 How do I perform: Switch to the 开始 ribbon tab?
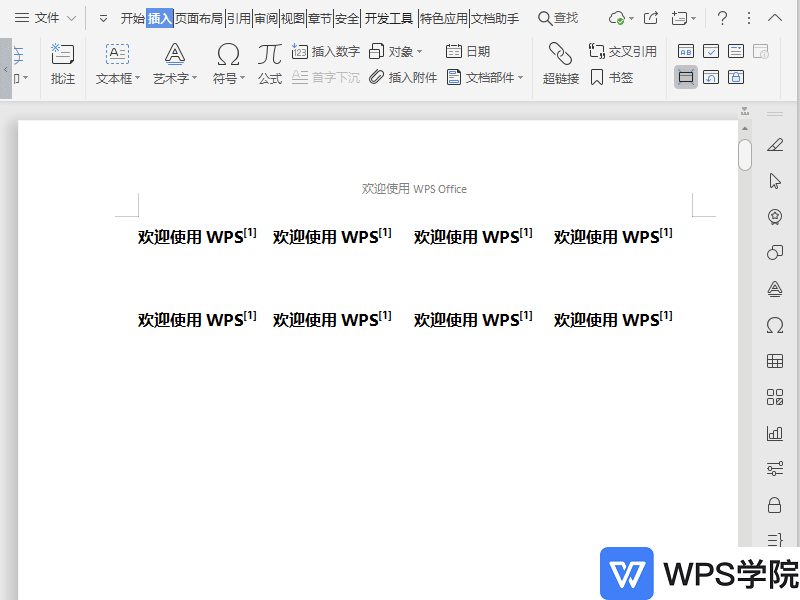[x=131, y=17]
